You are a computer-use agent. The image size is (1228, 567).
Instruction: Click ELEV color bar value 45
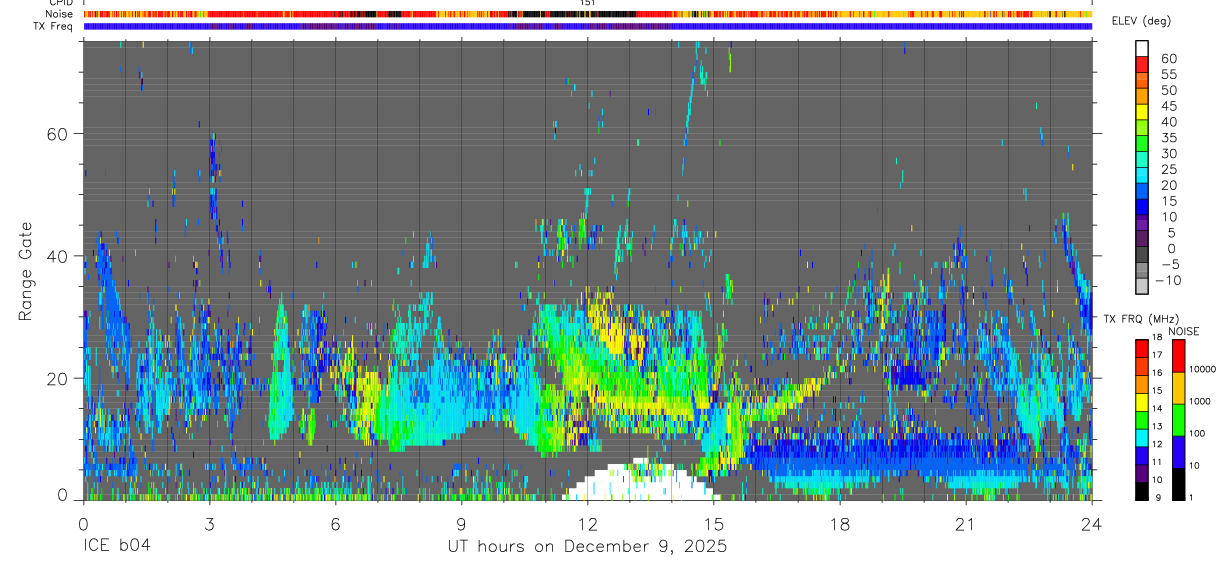(x=1168, y=107)
